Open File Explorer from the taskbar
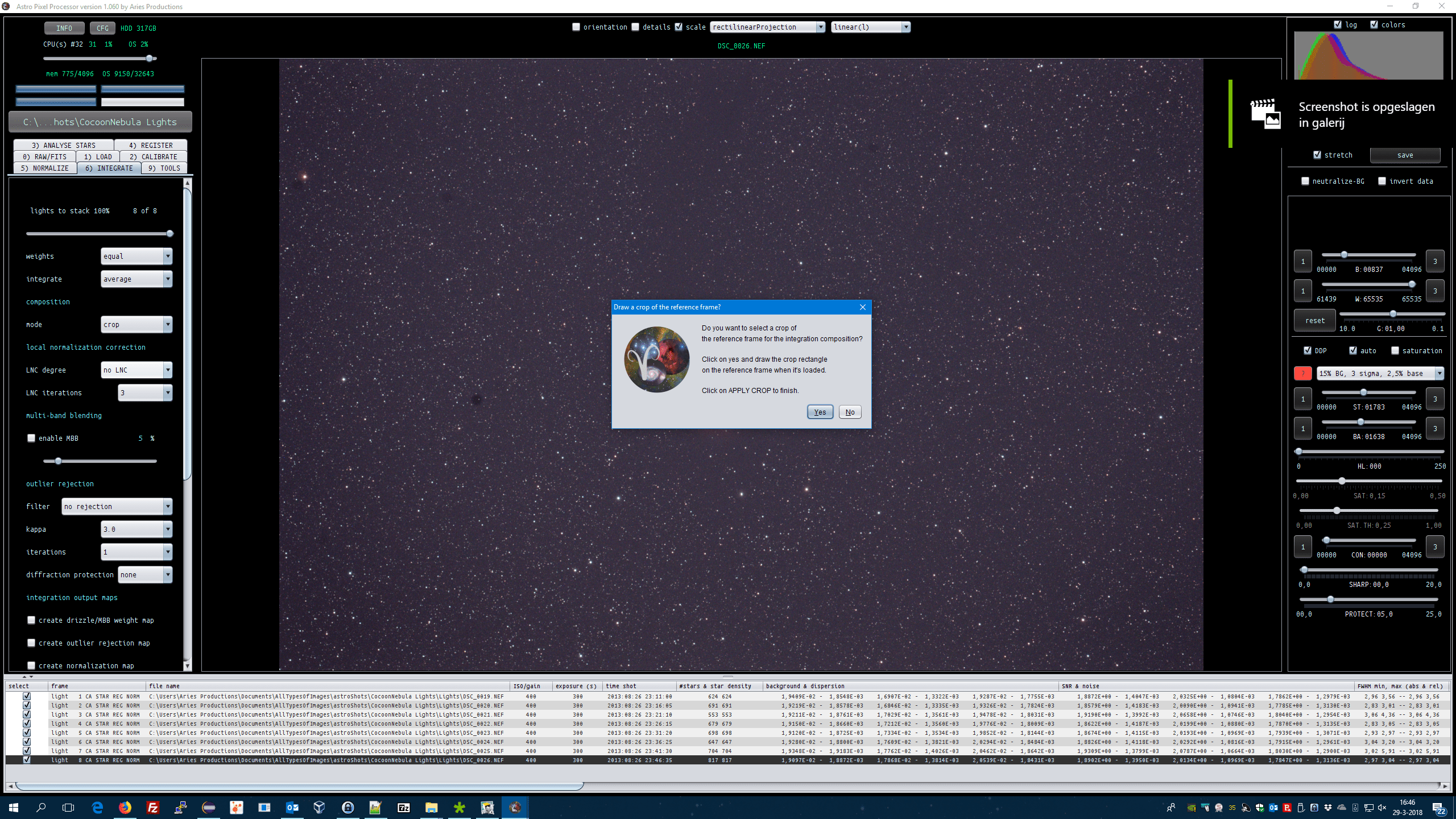Image resolution: width=1456 pixels, height=819 pixels. click(x=431, y=807)
